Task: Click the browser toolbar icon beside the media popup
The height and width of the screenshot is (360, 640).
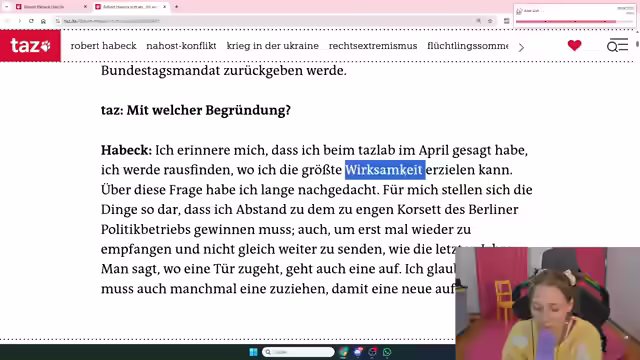Action: pos(507,21)
